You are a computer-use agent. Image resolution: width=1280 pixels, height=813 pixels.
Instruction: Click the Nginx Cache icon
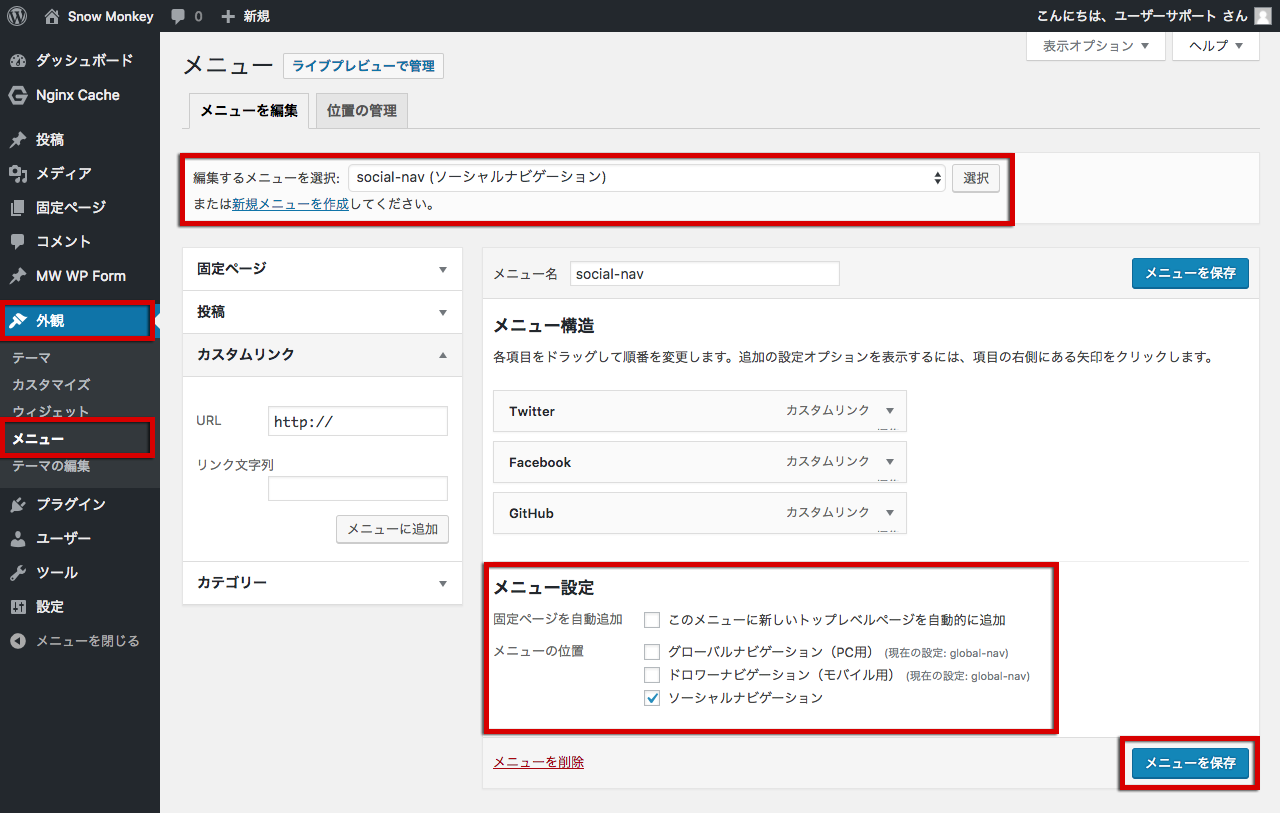pos(18,95)
